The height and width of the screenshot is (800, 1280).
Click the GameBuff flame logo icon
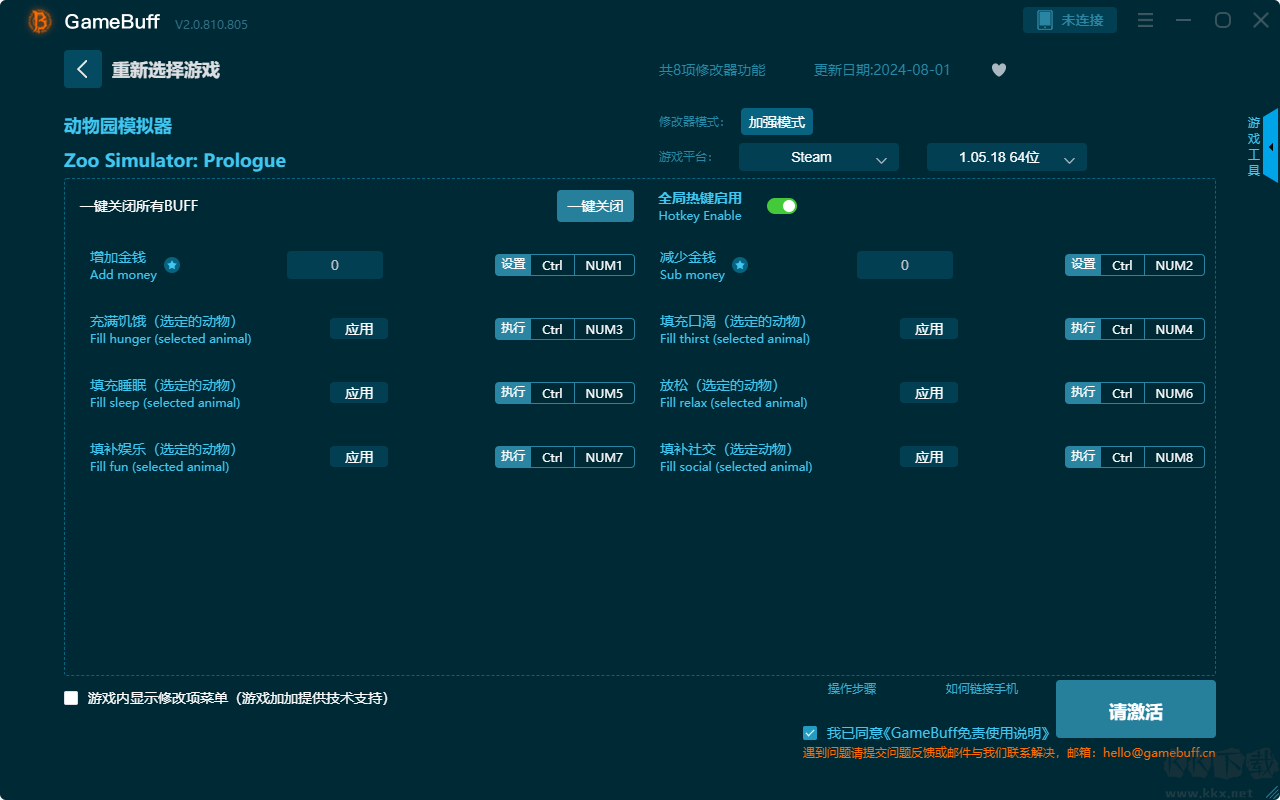tap(40, 21)
